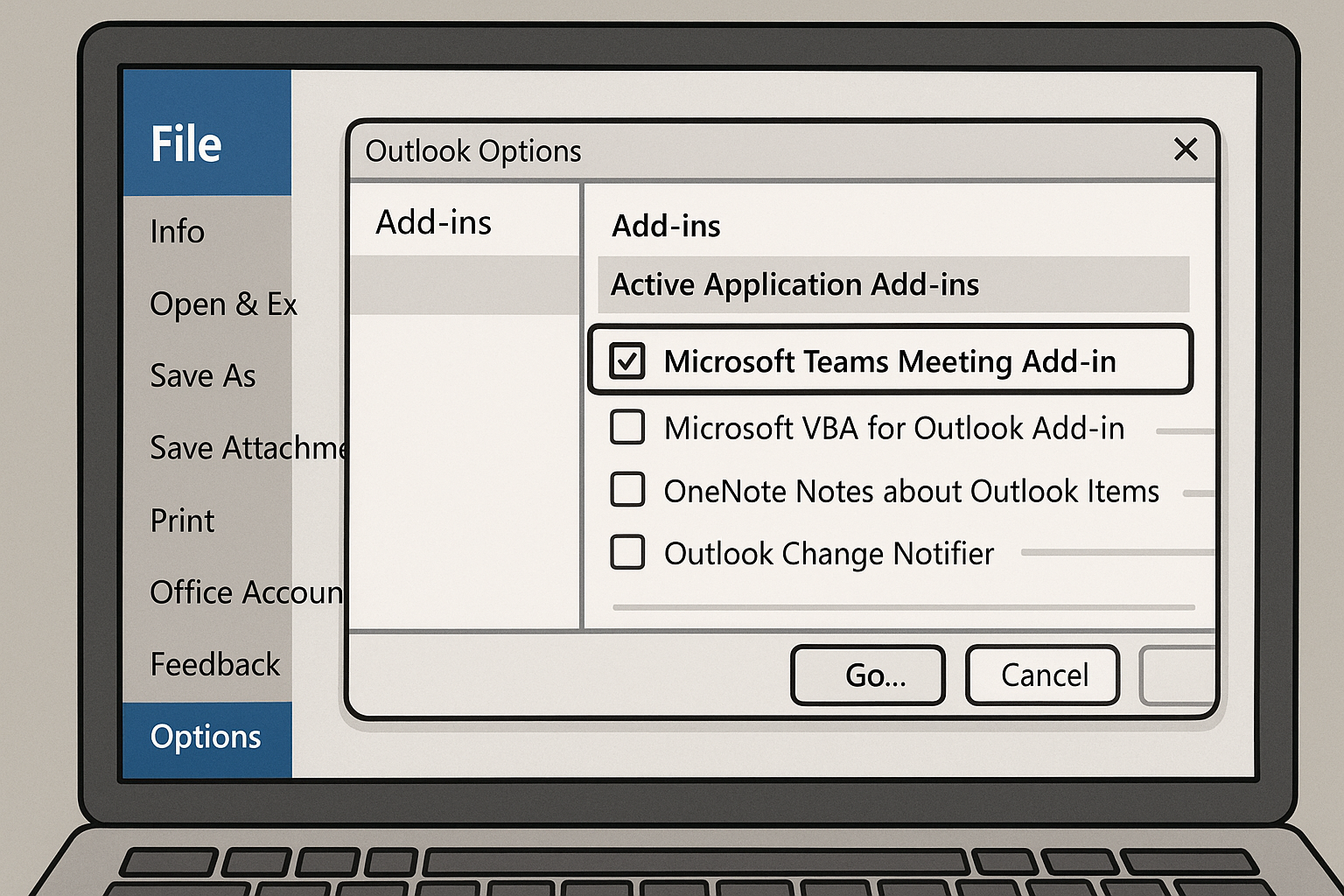Go to Office Account
1344x896 pixels.
tap(247, 592)
